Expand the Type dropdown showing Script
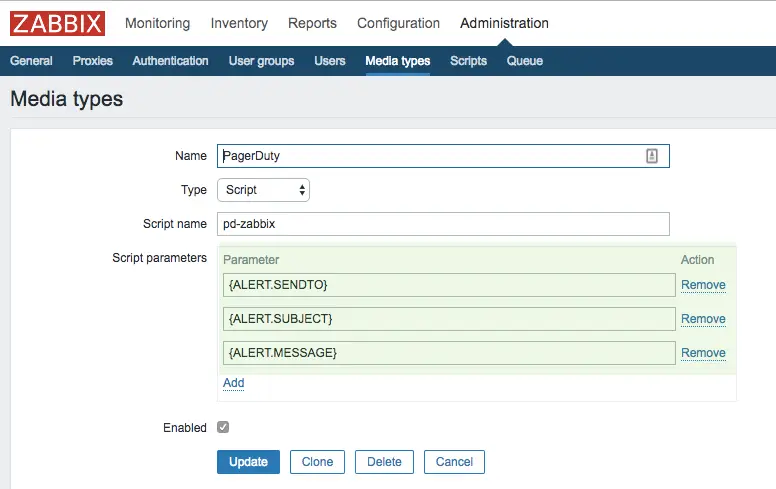776x489 pixels. pyautogui.click(x=263, y=190)
